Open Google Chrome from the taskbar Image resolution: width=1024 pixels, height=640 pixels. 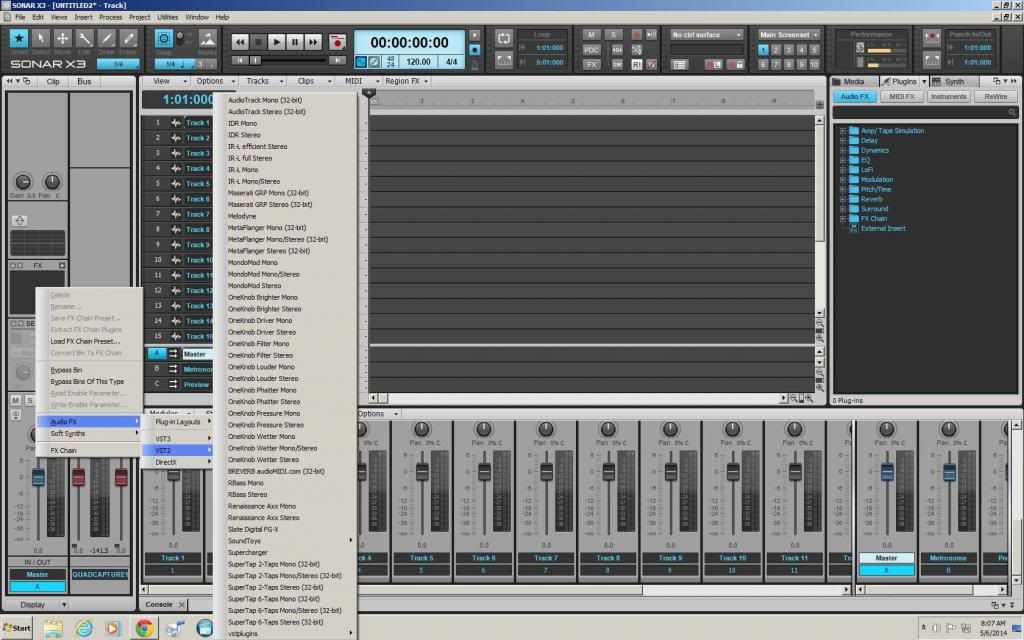pyautogui.click(x=144, y=628)
